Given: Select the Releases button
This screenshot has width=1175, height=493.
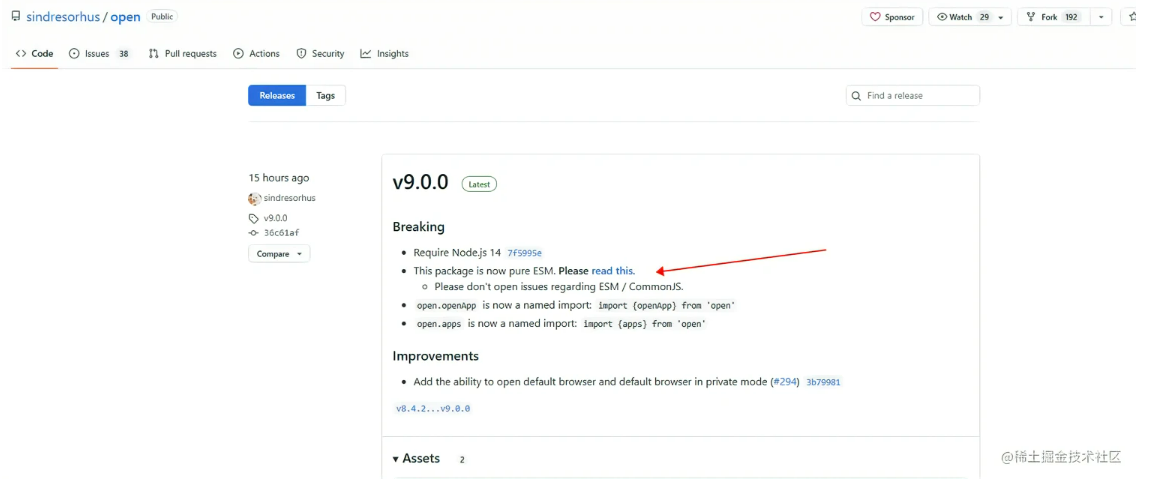Looking at the screenshot, I should coord(277,96).
